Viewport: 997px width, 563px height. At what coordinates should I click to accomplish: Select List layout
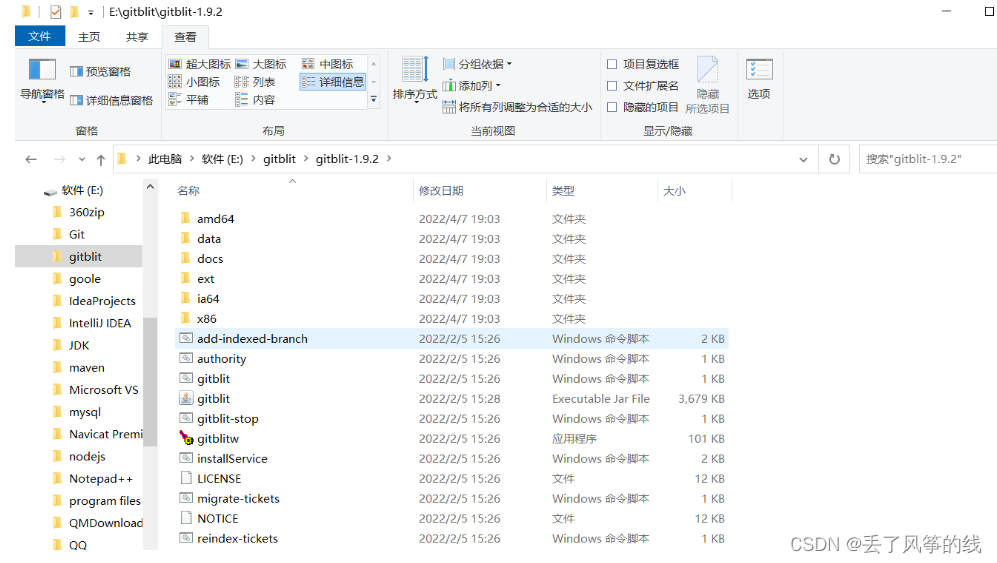(x=254, y=82)
